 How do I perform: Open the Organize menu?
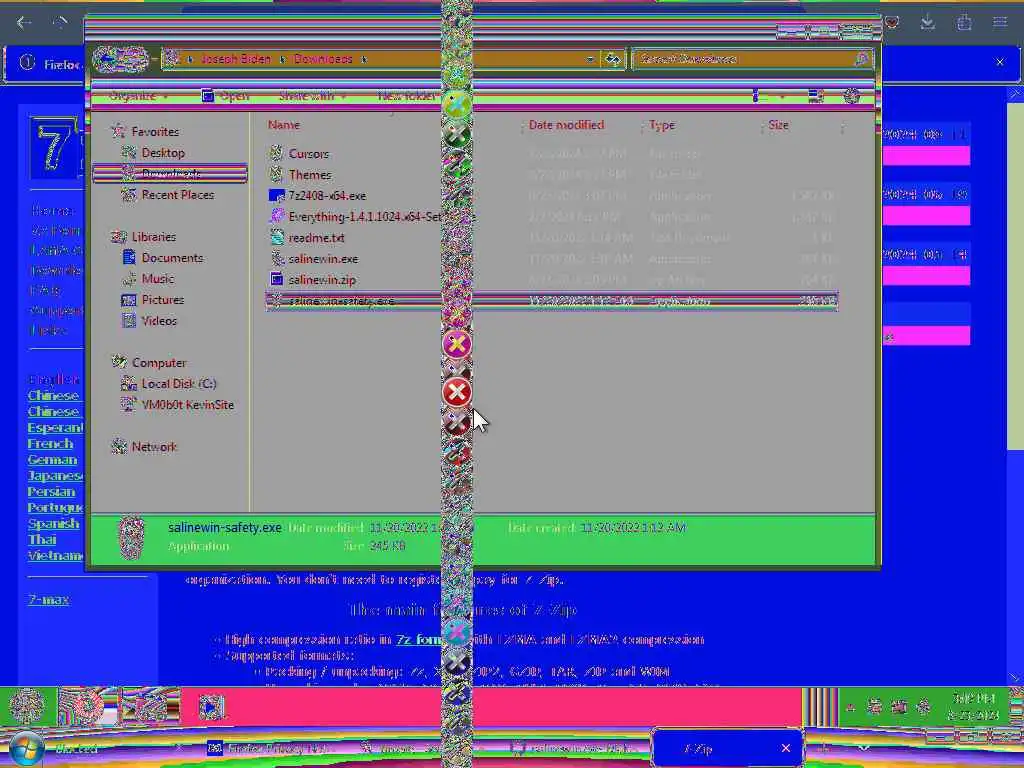pyautogui.click(x=138, y=96)
